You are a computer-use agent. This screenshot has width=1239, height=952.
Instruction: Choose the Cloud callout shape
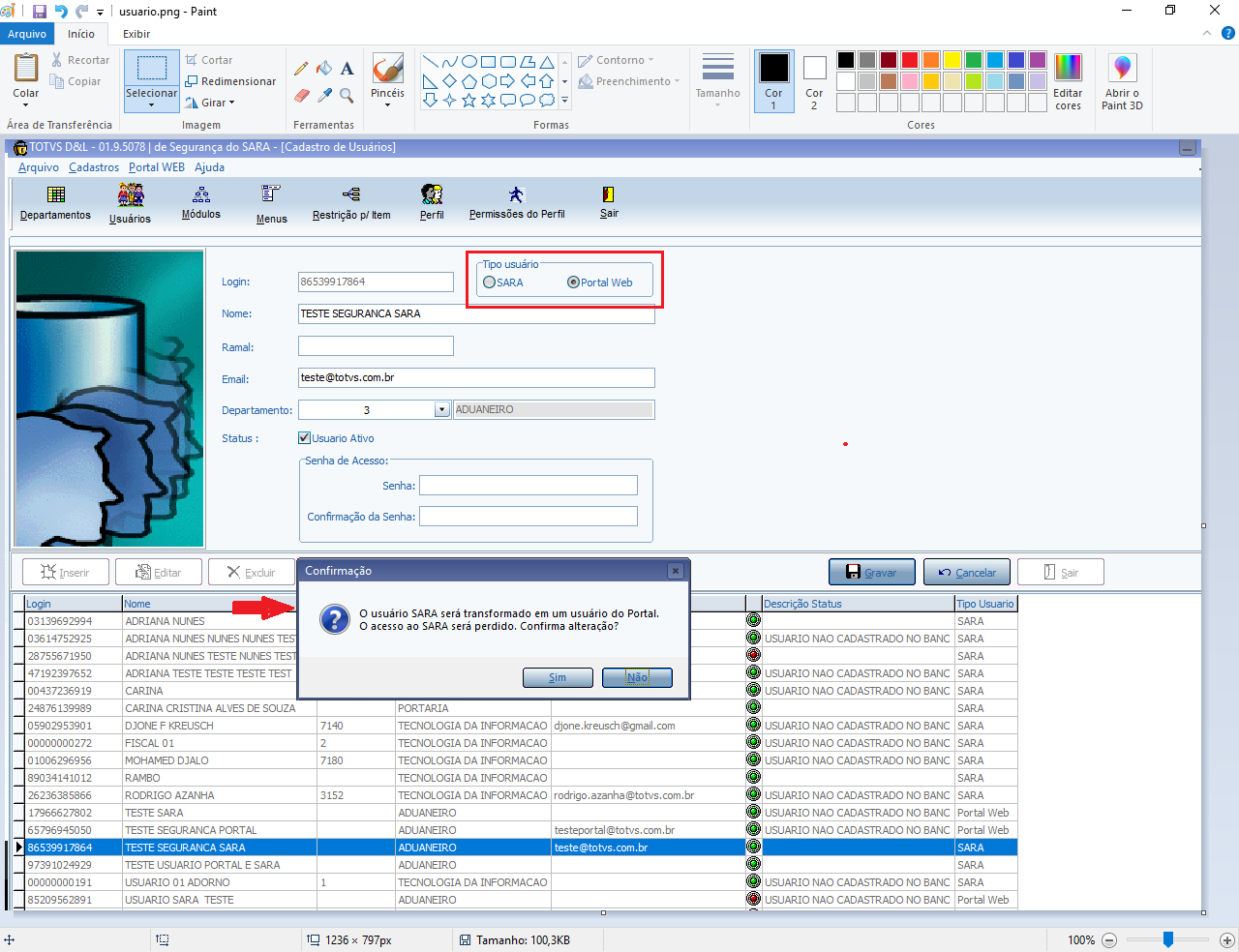pos(547,100)
